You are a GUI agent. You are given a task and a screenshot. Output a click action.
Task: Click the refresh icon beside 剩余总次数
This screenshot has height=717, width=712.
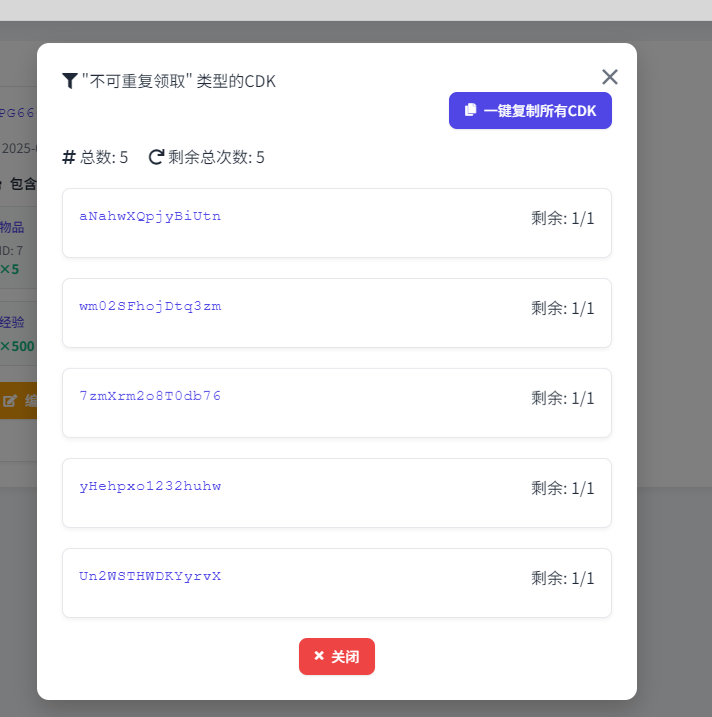pyautogui.click(x=156, y=157)
